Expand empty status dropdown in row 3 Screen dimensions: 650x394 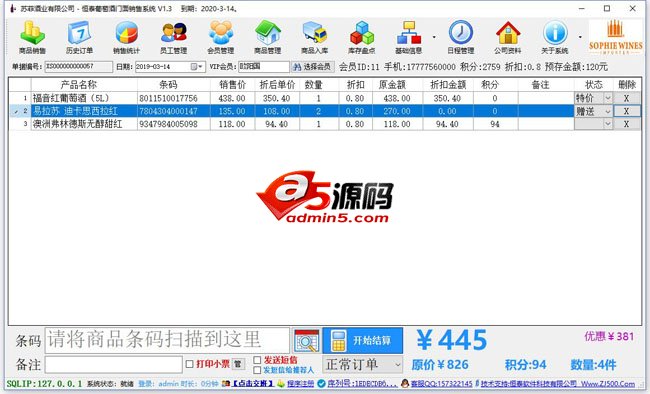[x=608, y=124]
